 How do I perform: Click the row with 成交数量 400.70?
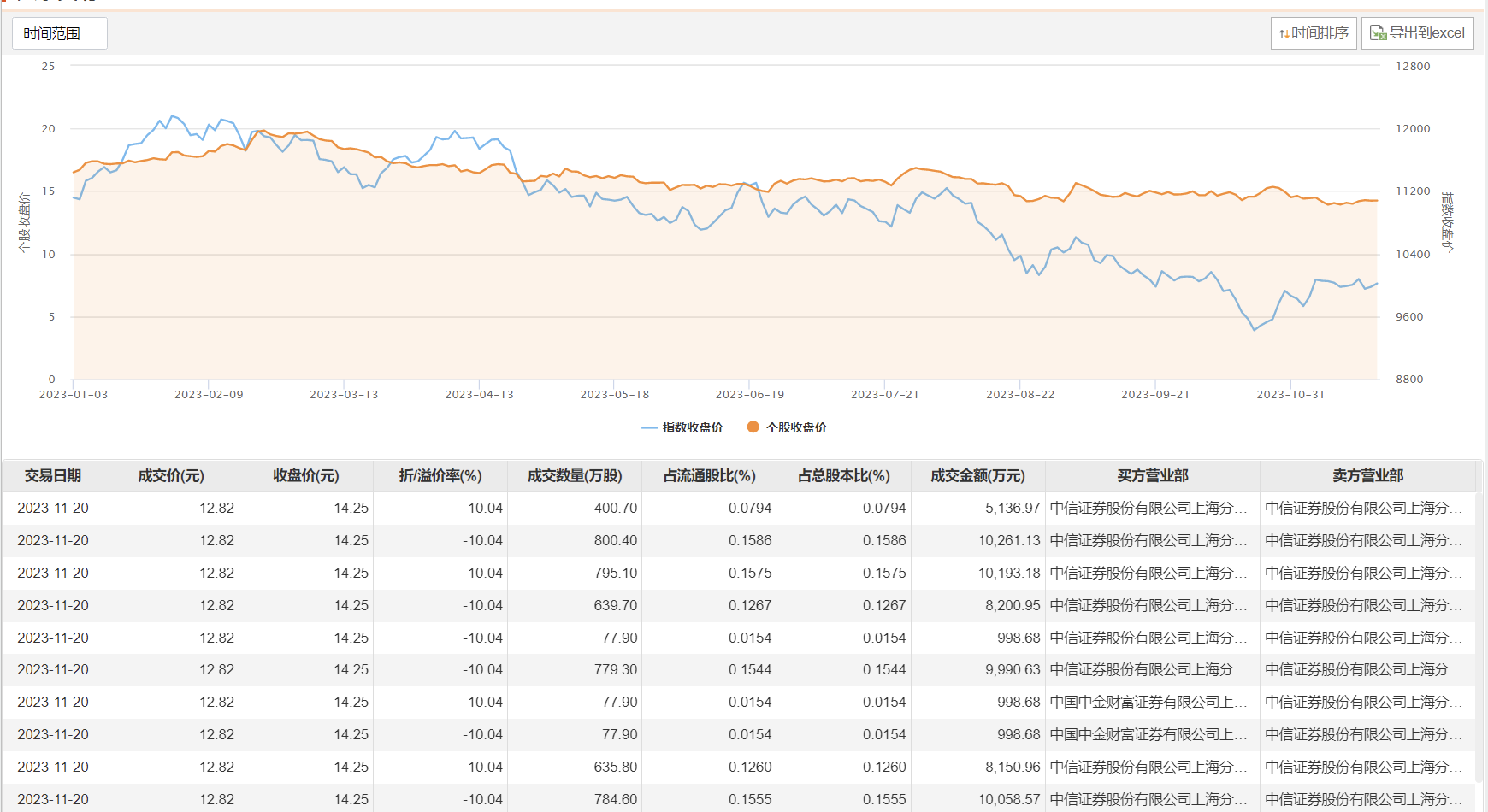pyautogui.click(x=616, y=508)
